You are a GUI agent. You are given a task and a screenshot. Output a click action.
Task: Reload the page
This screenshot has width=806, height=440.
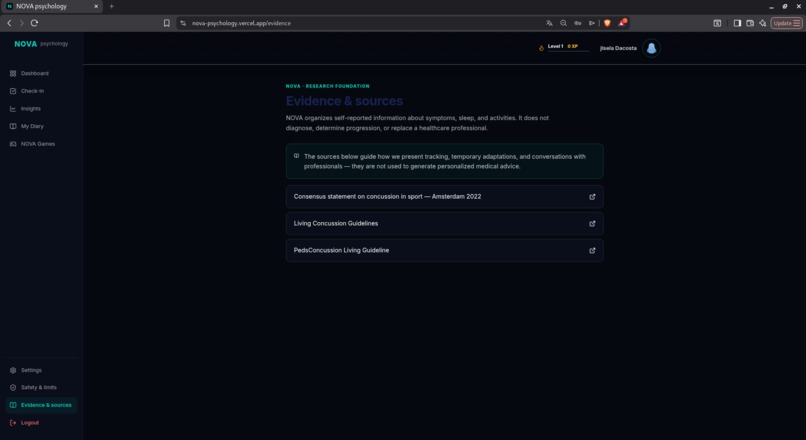pos(34,23)
